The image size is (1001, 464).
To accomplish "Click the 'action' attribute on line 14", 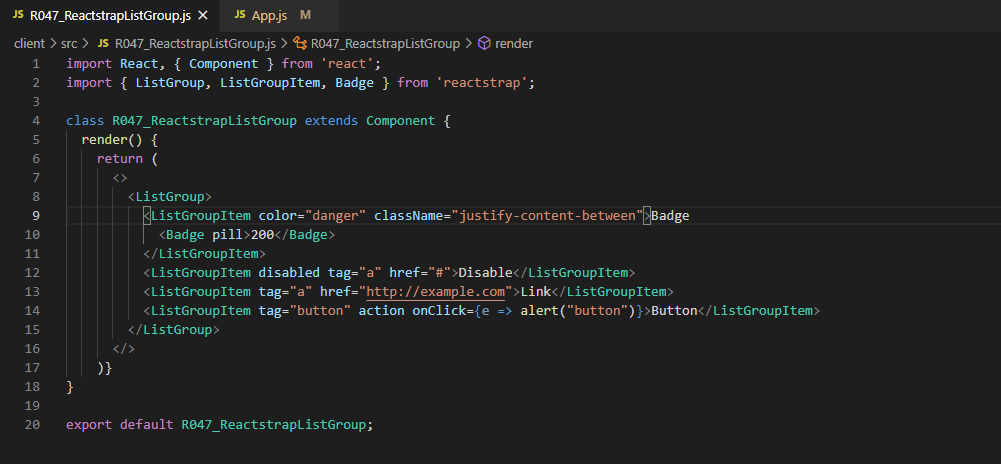I will [x=381, y=311].
